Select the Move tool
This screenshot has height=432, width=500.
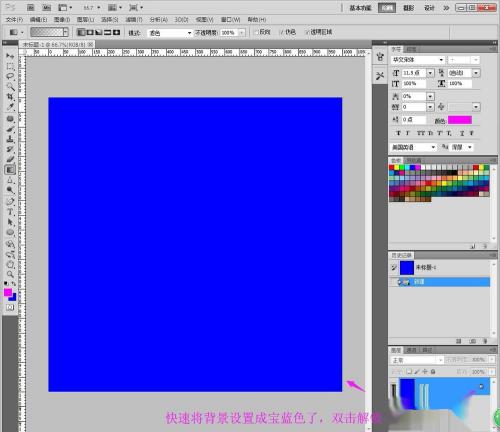pyautogui.click(x=10, y=56)
